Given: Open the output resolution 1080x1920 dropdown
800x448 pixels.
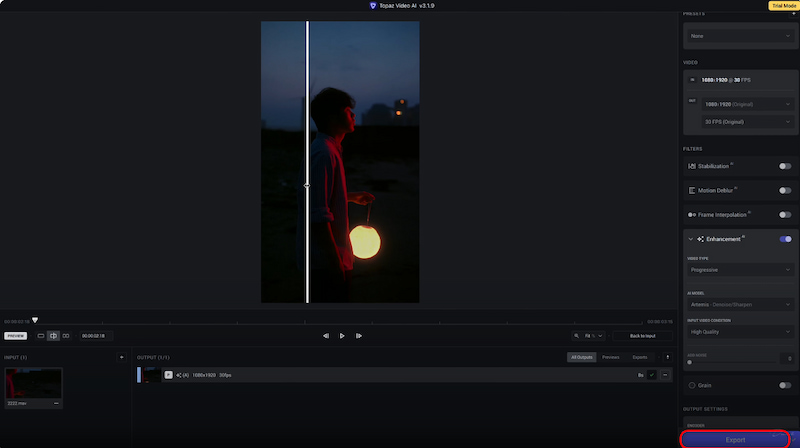Looking at the screenshot, I should tap(747, 104).
